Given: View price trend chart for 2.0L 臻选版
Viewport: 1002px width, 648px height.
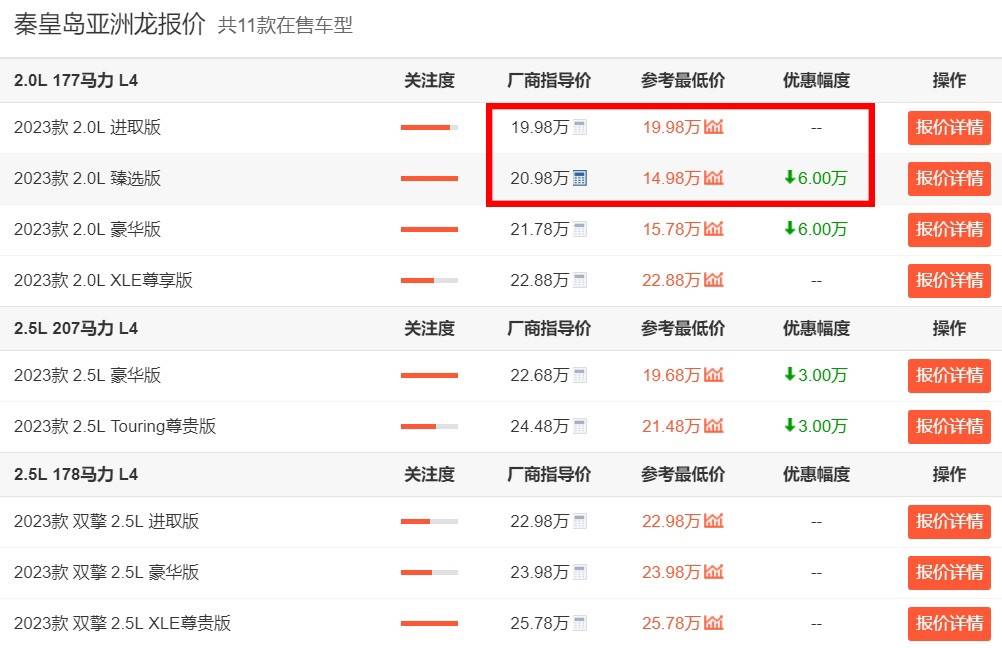Looking at the screenshot, I should (714, 178).
